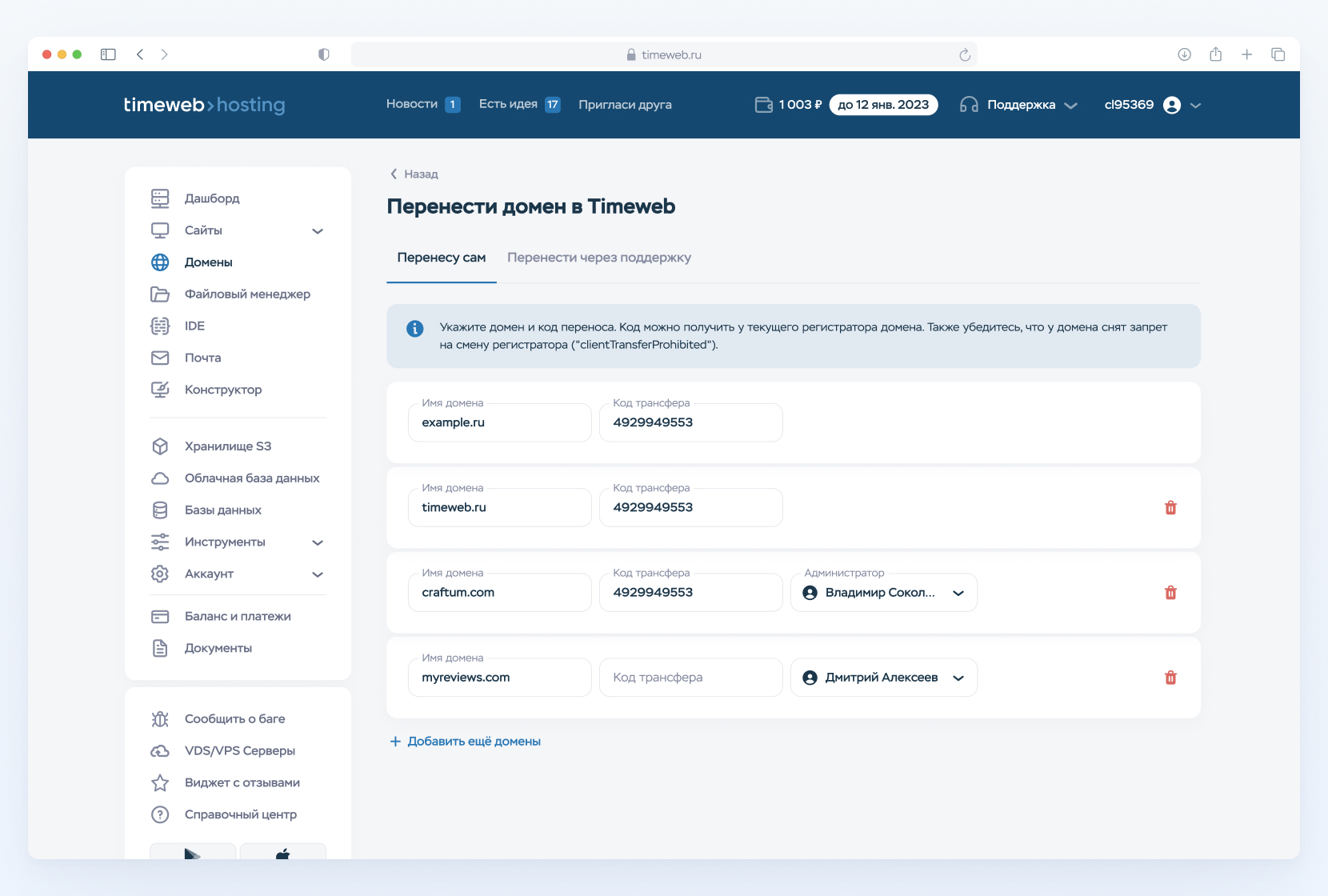Click the Инструменты sliders icon
Image resolution: width=1328 pixels, height=896 pixels.
tap(160, 542)
